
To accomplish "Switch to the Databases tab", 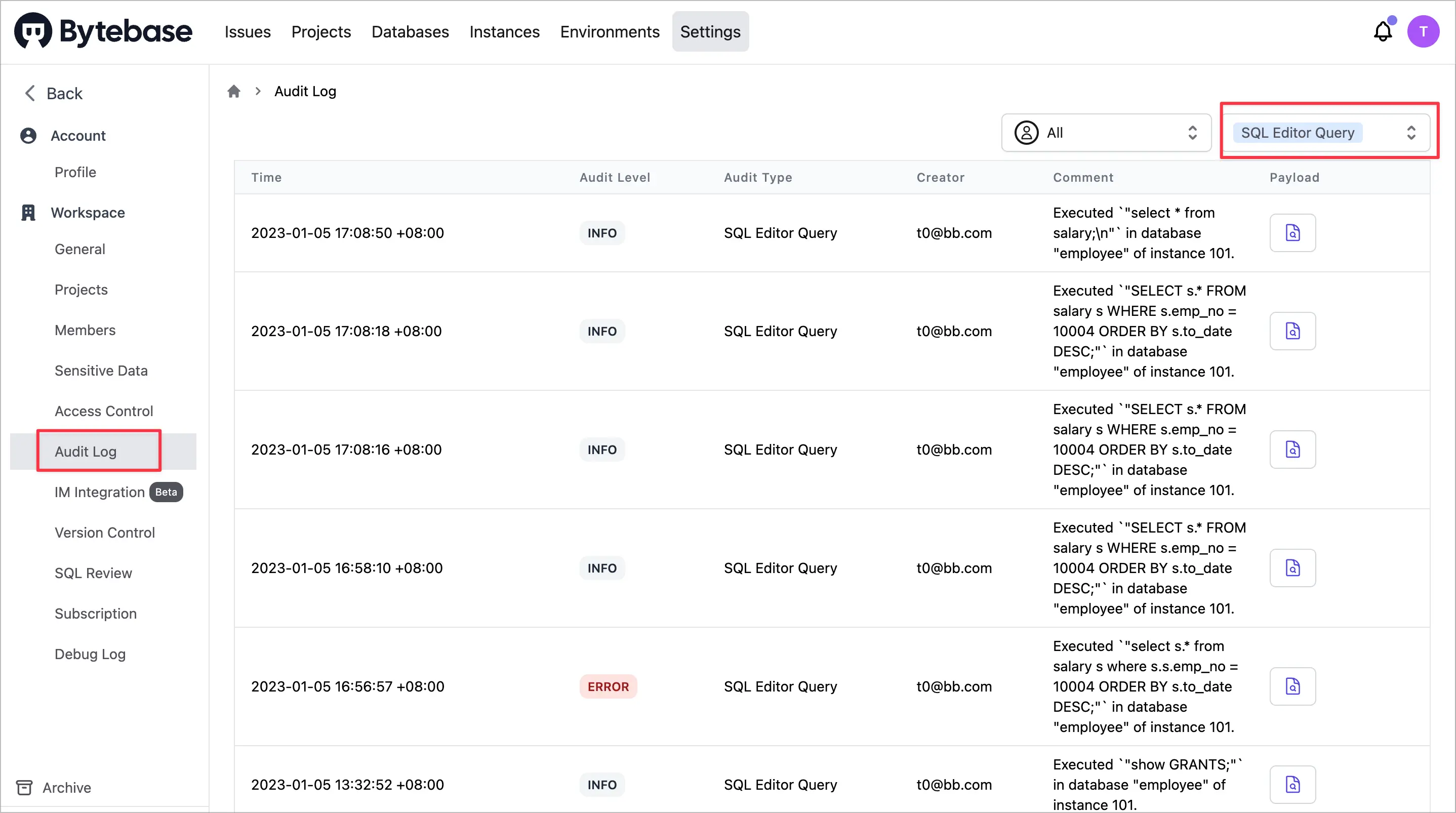I will click(x=411, y=32).
